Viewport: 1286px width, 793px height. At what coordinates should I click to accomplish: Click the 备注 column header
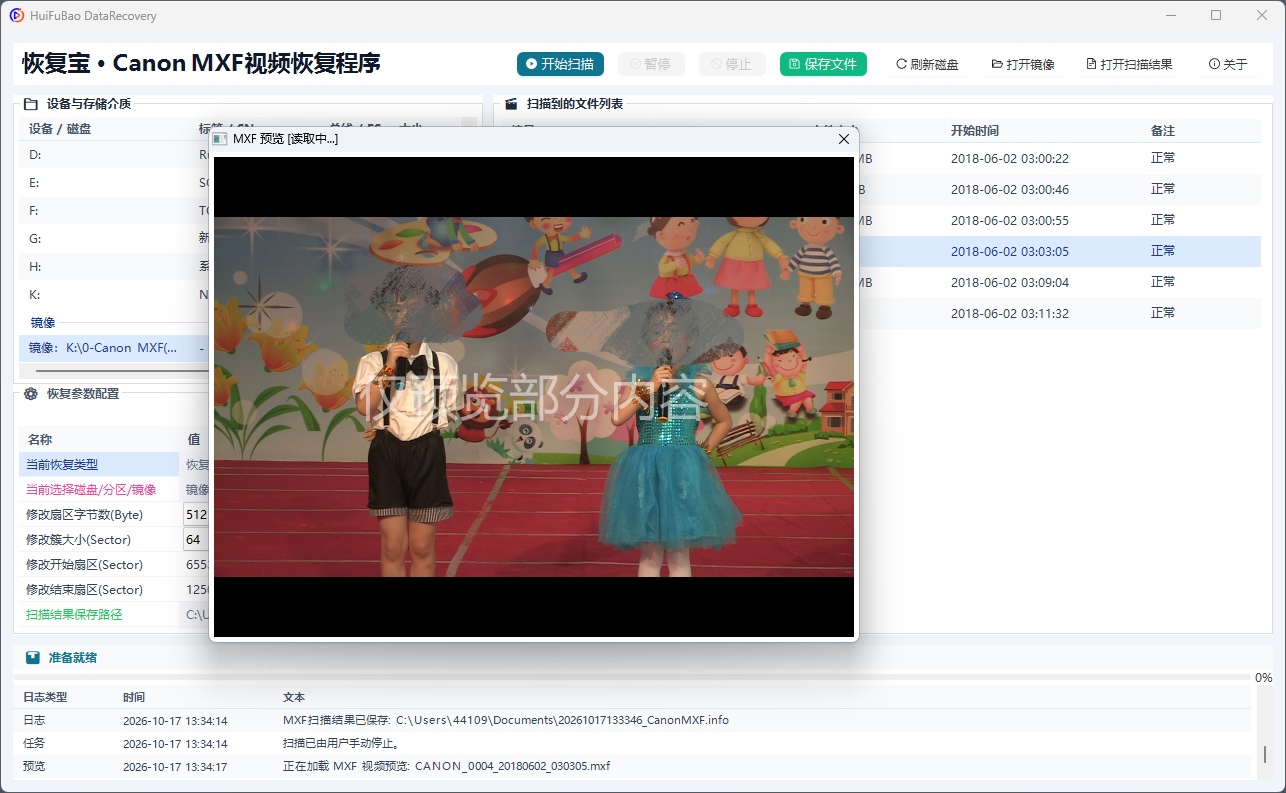point(1163,131)
